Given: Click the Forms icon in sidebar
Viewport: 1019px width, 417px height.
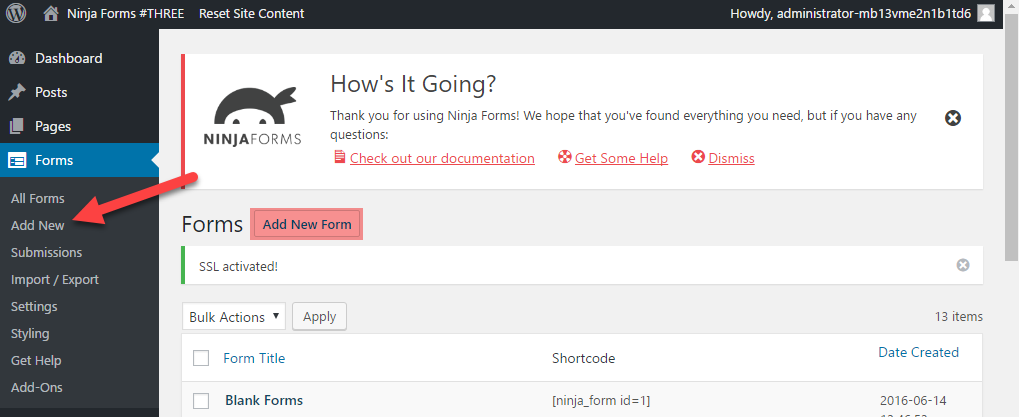Looking at the screenshot, I should point(17,160).
